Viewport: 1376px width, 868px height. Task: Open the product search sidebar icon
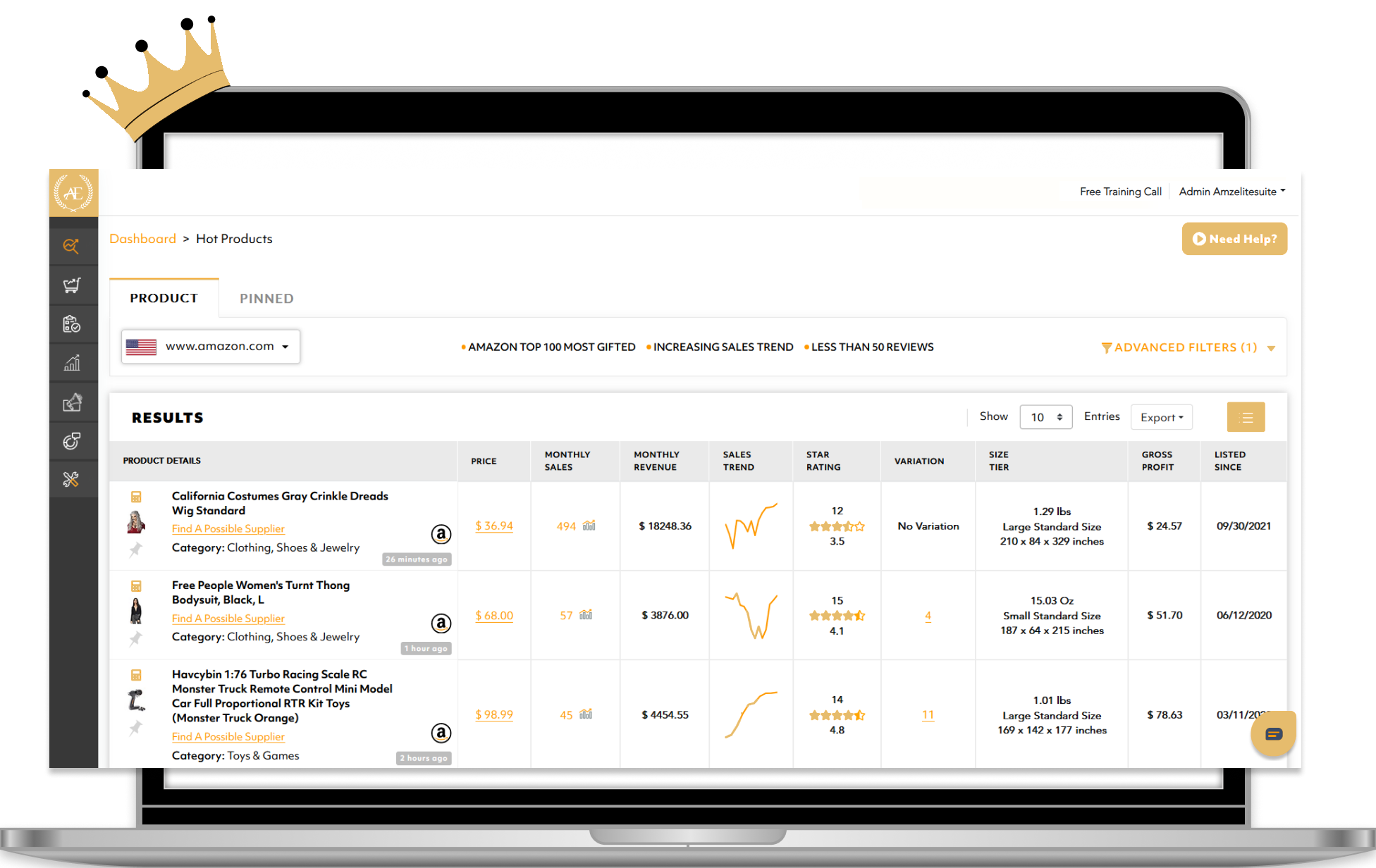(71, 247)
